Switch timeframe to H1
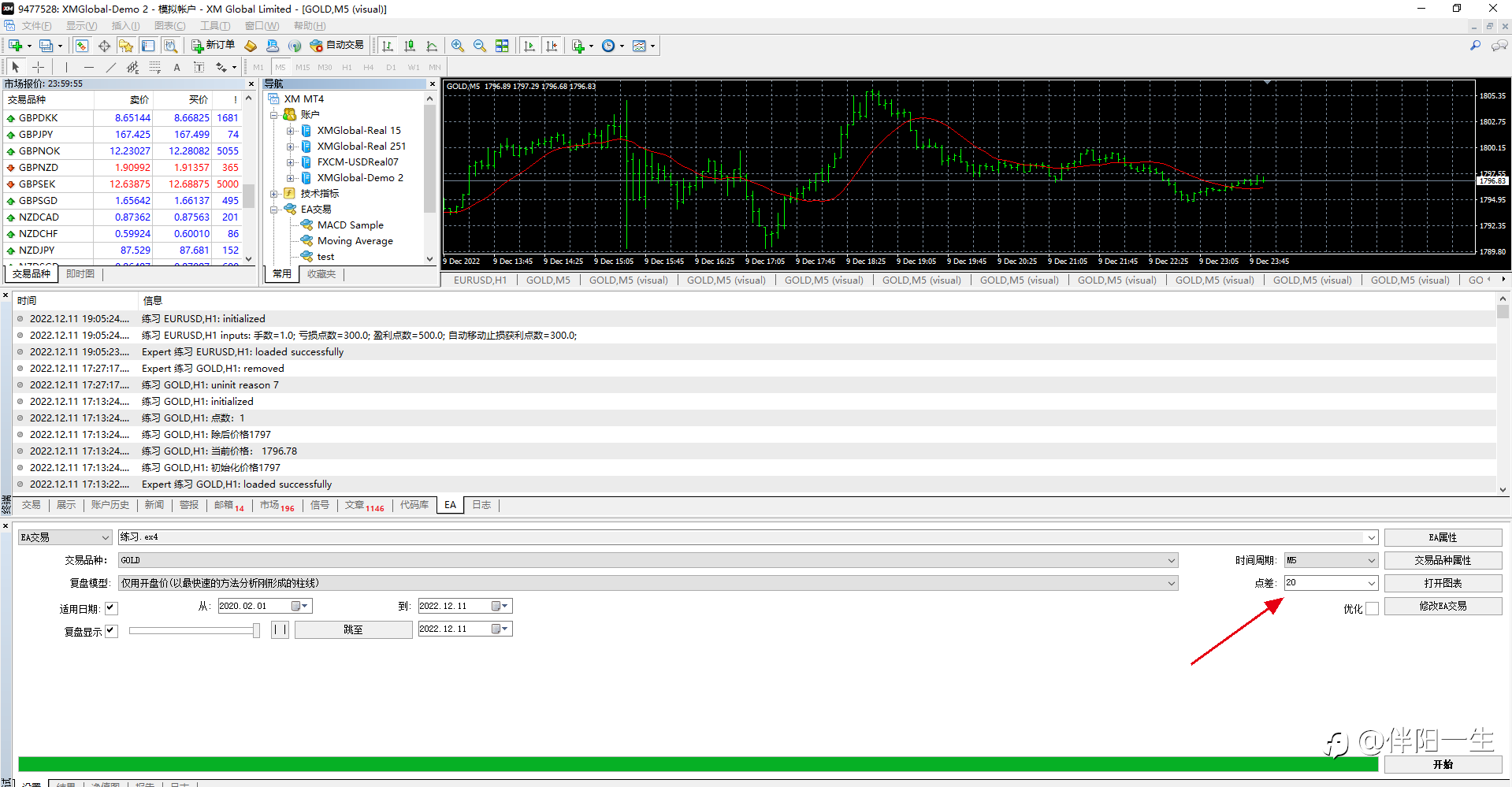Screen dimensions: 1512x787 coord(347,67)
